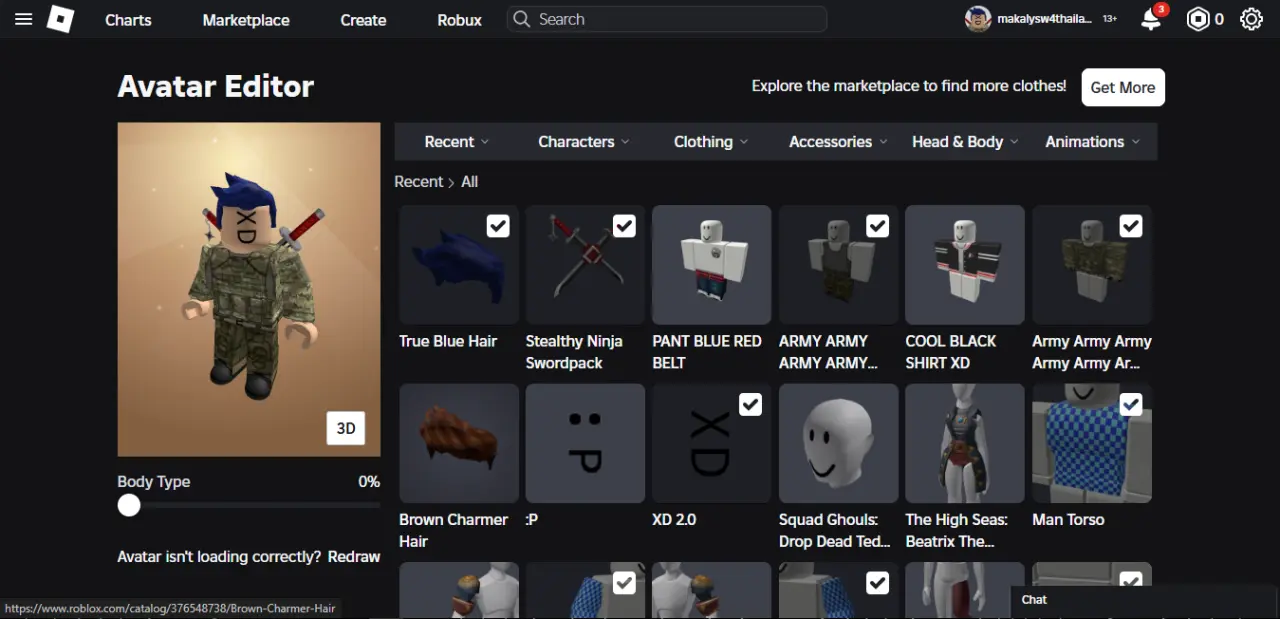Open the Create page
Screen dimensions: 1280x619
tap(363, 20)
